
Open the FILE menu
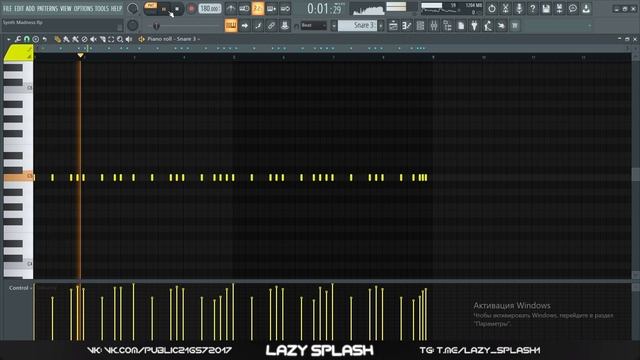tap(7, 9)
